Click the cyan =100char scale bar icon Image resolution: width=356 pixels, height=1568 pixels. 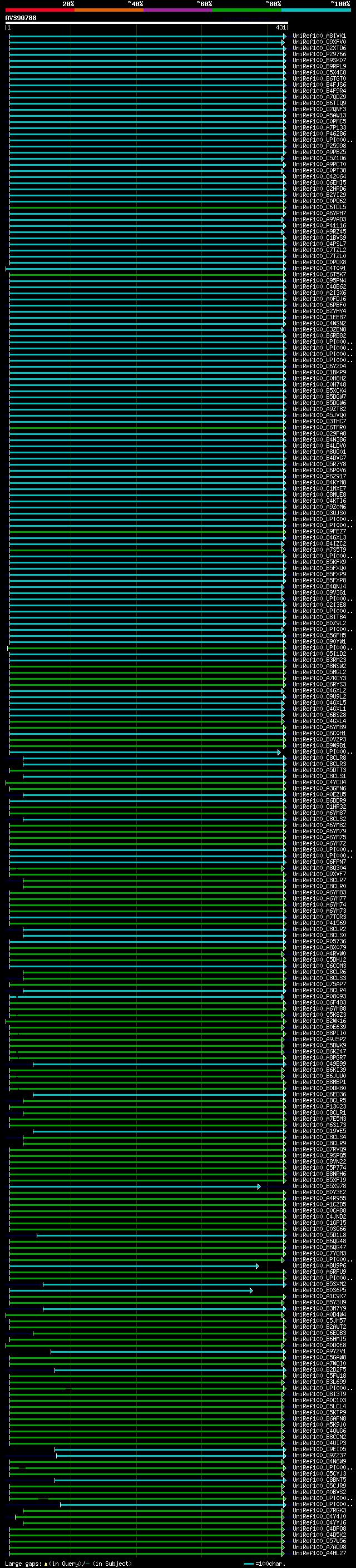(x=248, y=1563)
